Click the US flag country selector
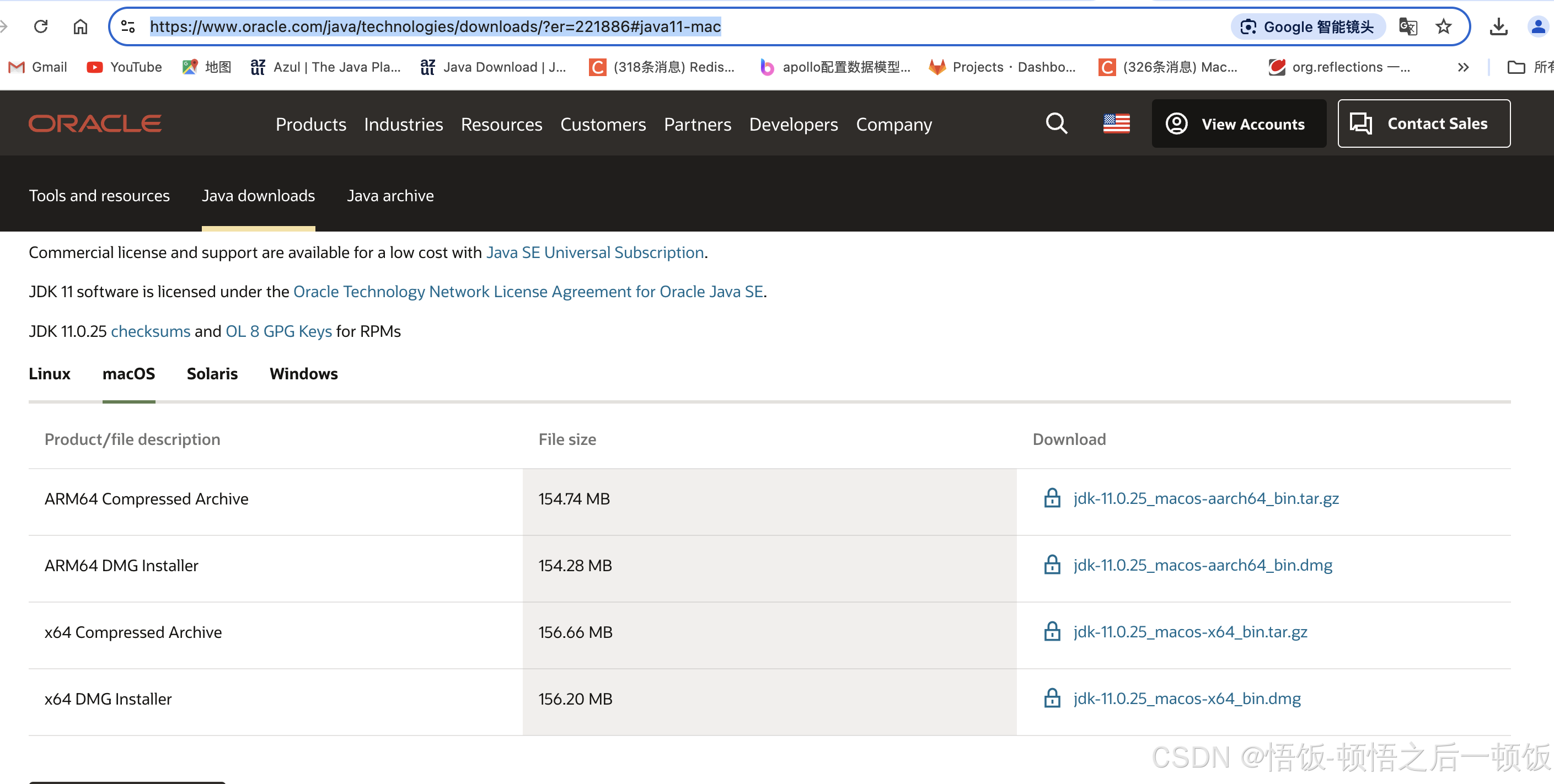1554x784 pixels. click(1116, 123)
